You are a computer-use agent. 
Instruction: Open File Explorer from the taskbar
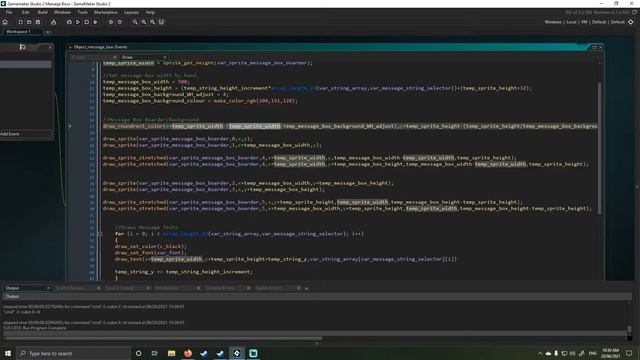point(171,353)
